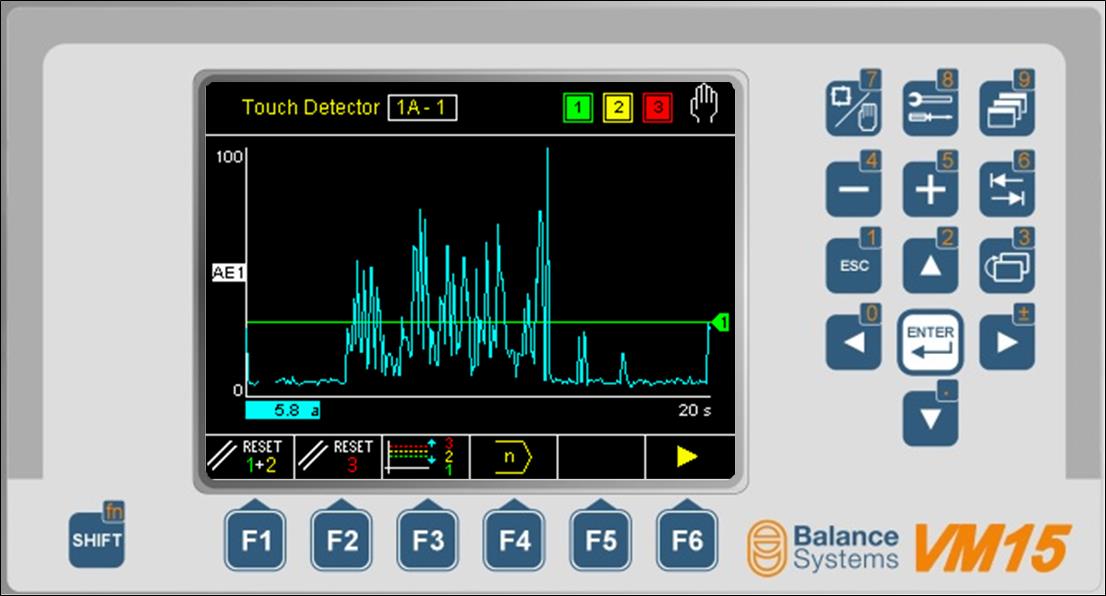Click the stacked pages key numbered 9
The width and height of the screenshot is (1106, 596).
[x=1007, y=103]
